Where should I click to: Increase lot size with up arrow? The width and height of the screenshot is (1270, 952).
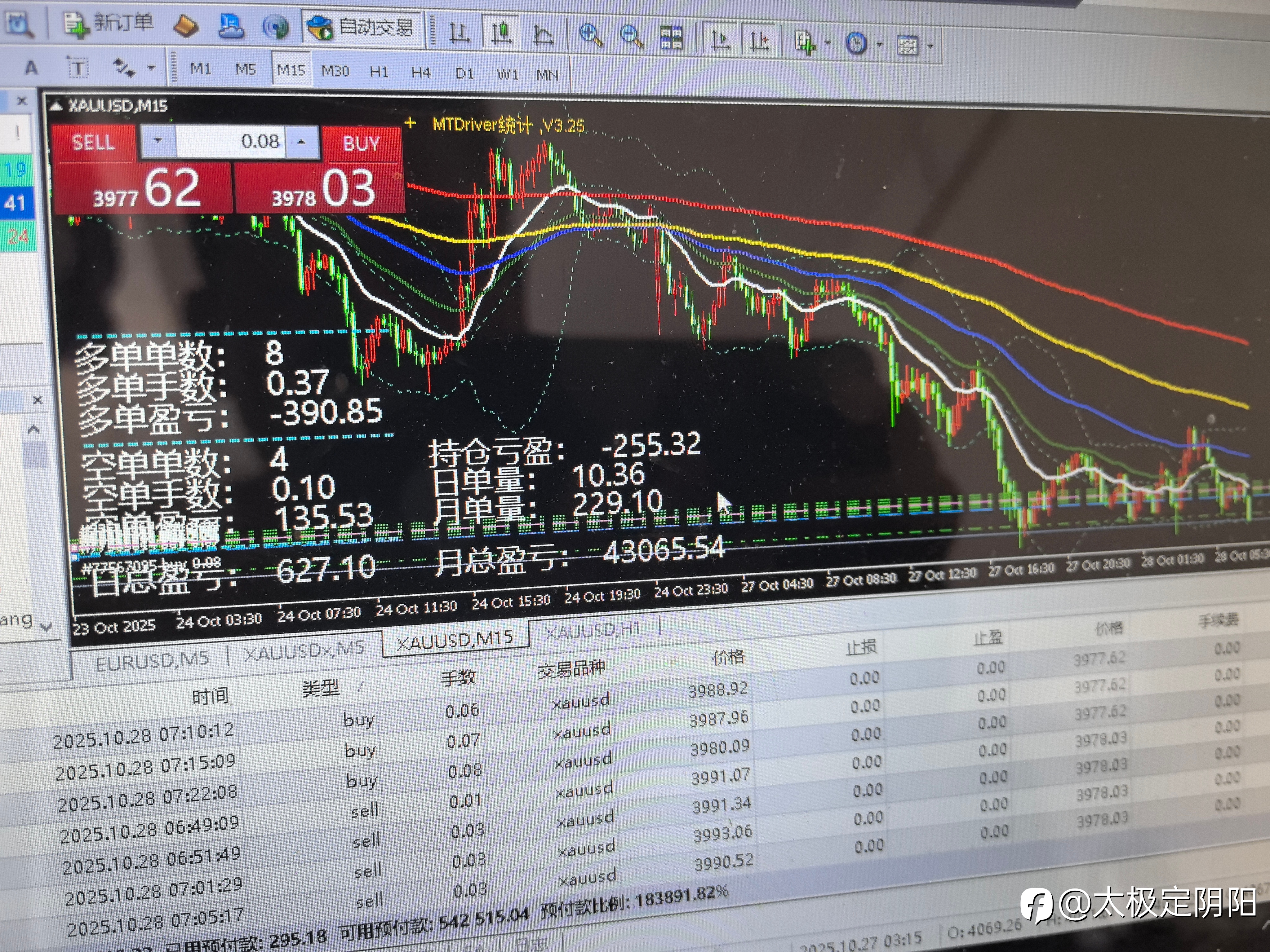coord(301,142)
